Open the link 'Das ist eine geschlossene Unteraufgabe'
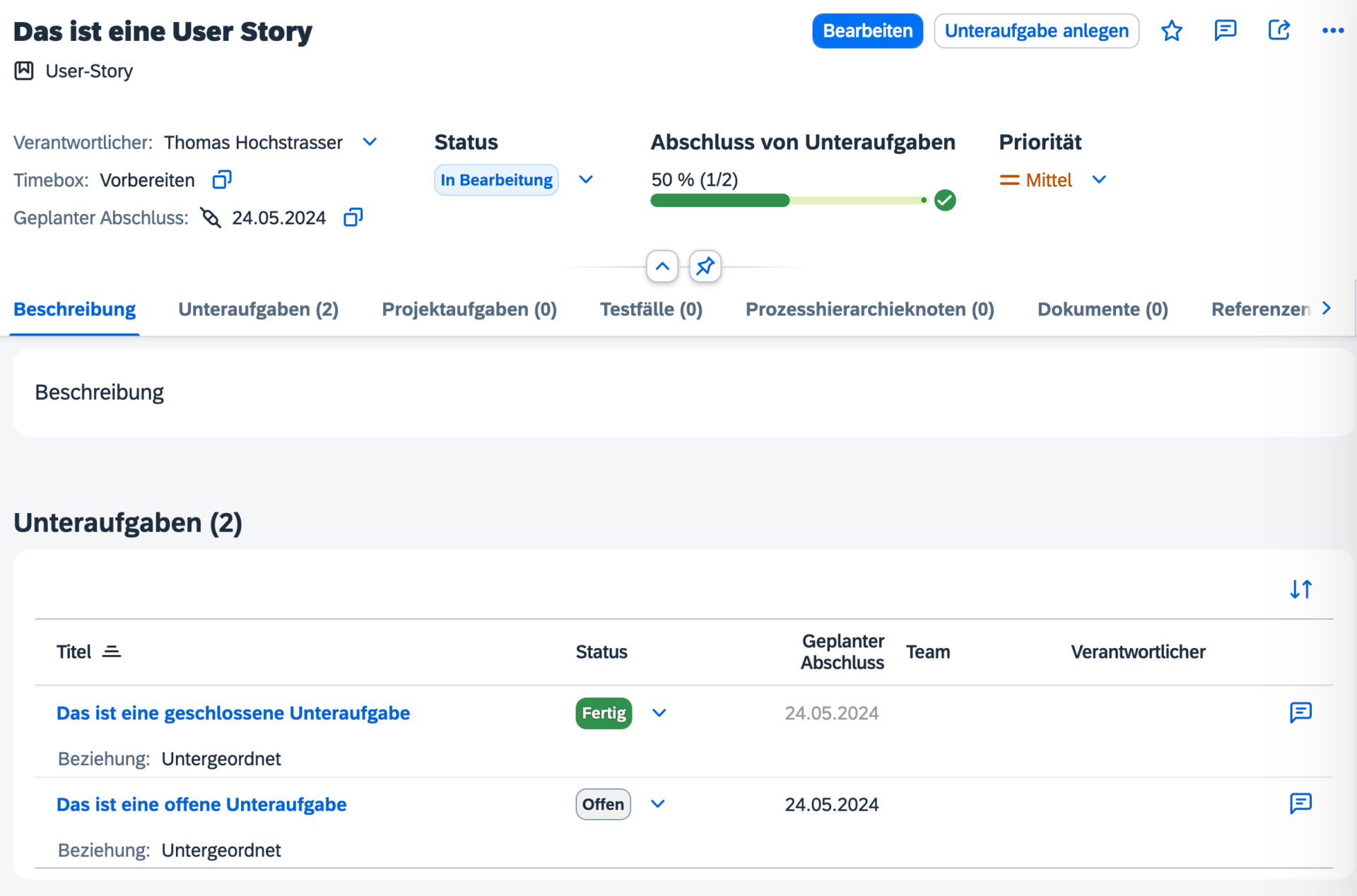 coord(233,713)
